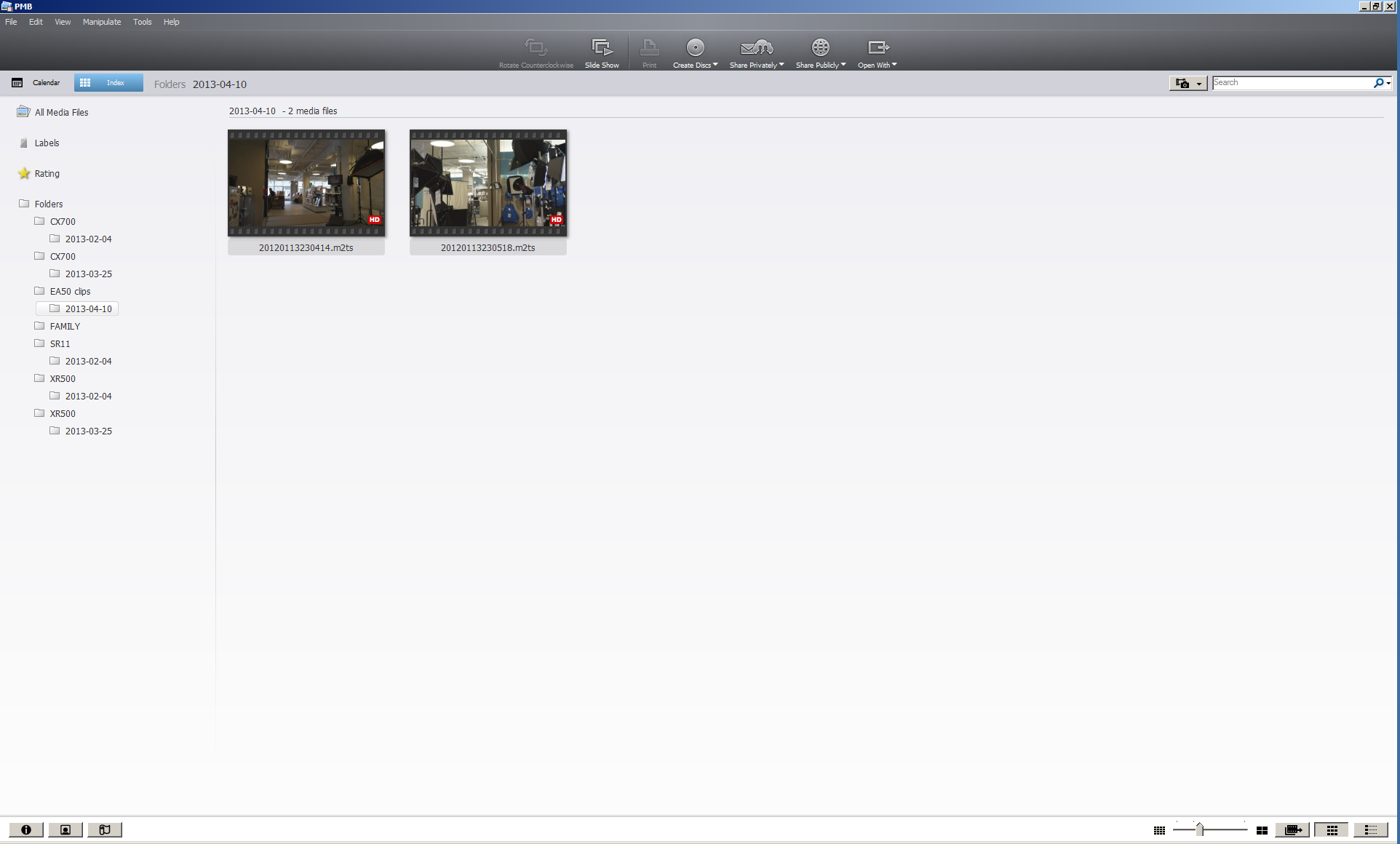Switch to thumbnail grid view mode
1400x844 pixels.
(x=1332, y=829)
